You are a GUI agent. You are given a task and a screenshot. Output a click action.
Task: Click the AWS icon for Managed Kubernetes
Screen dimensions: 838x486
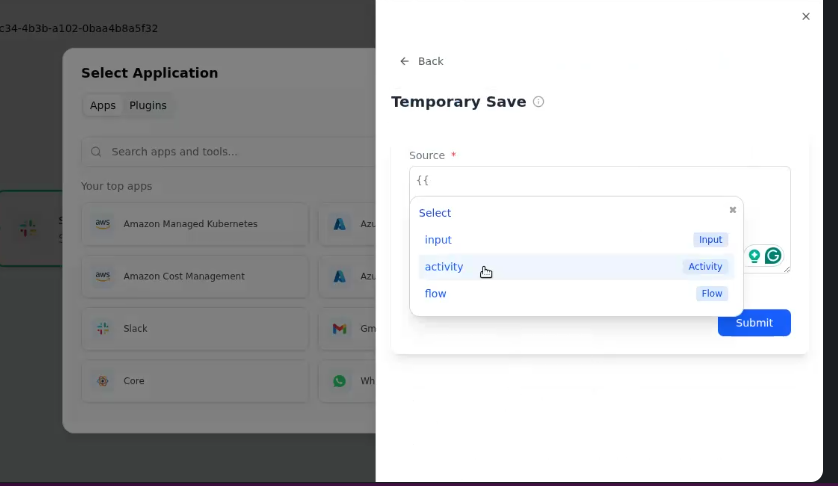pos(103,224)
